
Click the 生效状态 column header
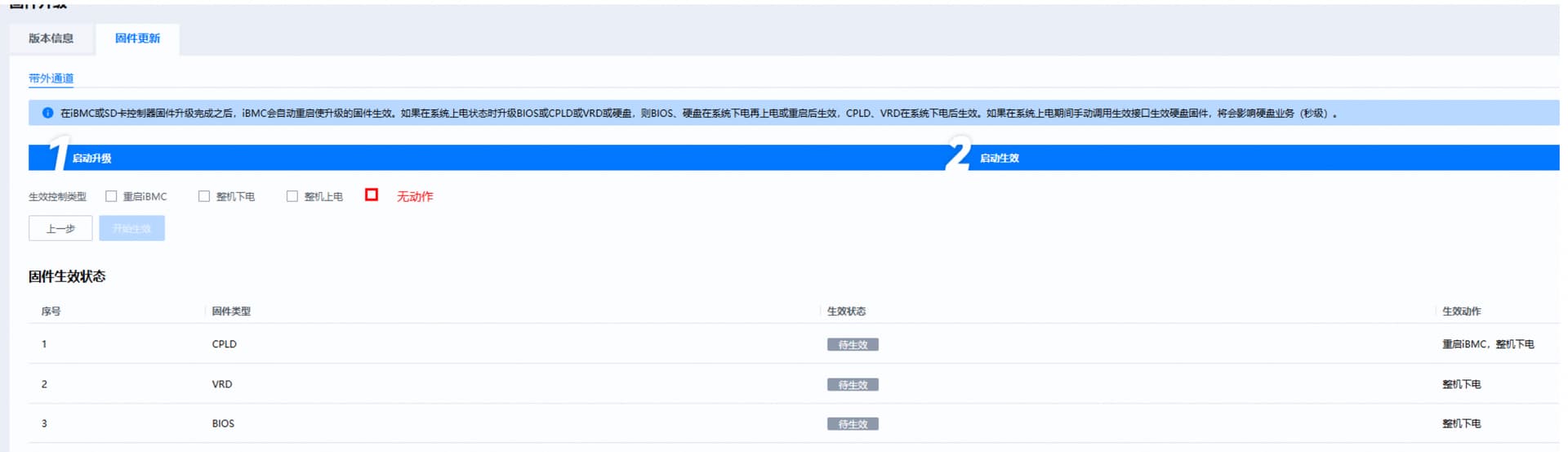pos(846,311)
